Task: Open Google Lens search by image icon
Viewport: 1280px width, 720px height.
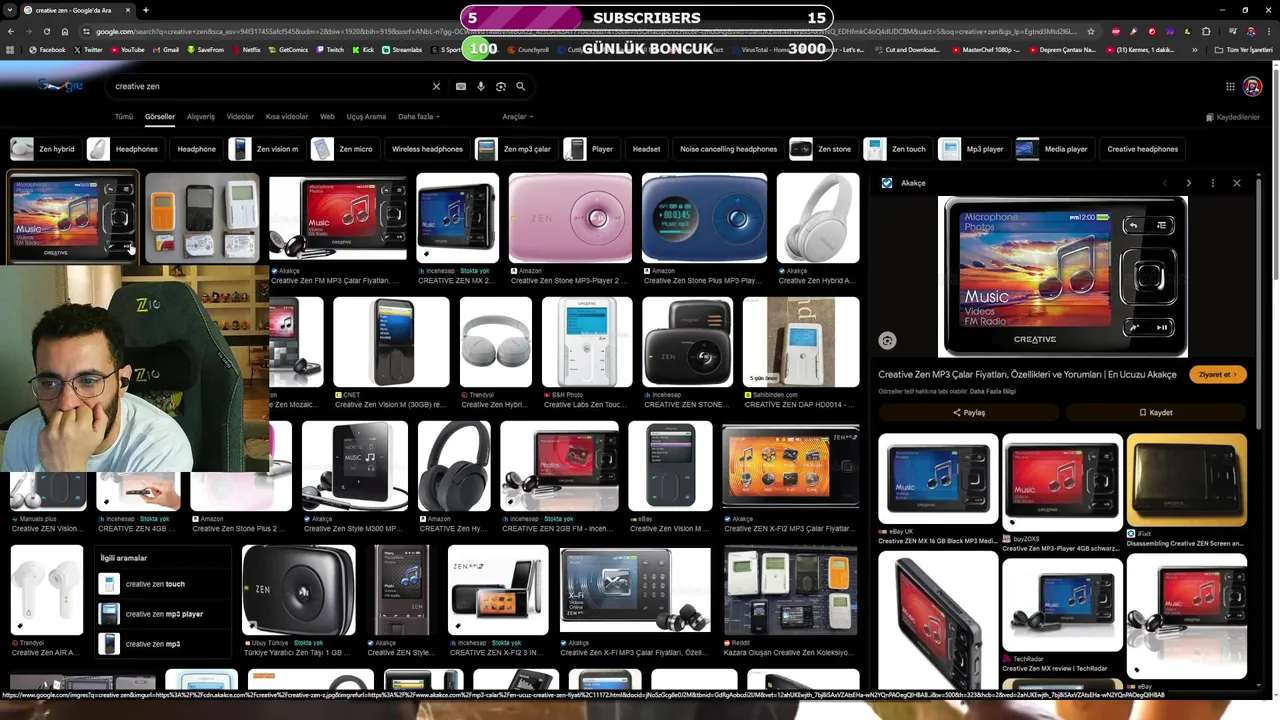Action: [x=501, y=87]
